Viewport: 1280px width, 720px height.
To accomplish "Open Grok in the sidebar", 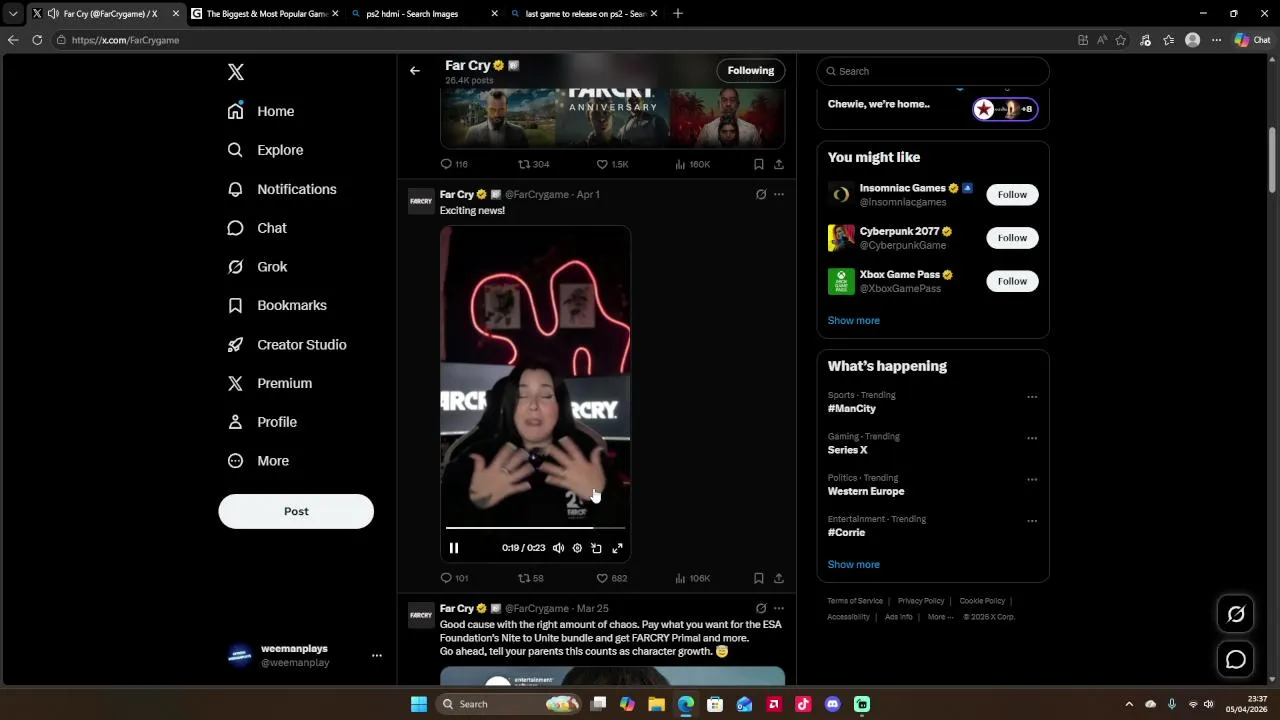I will point(257,267).
